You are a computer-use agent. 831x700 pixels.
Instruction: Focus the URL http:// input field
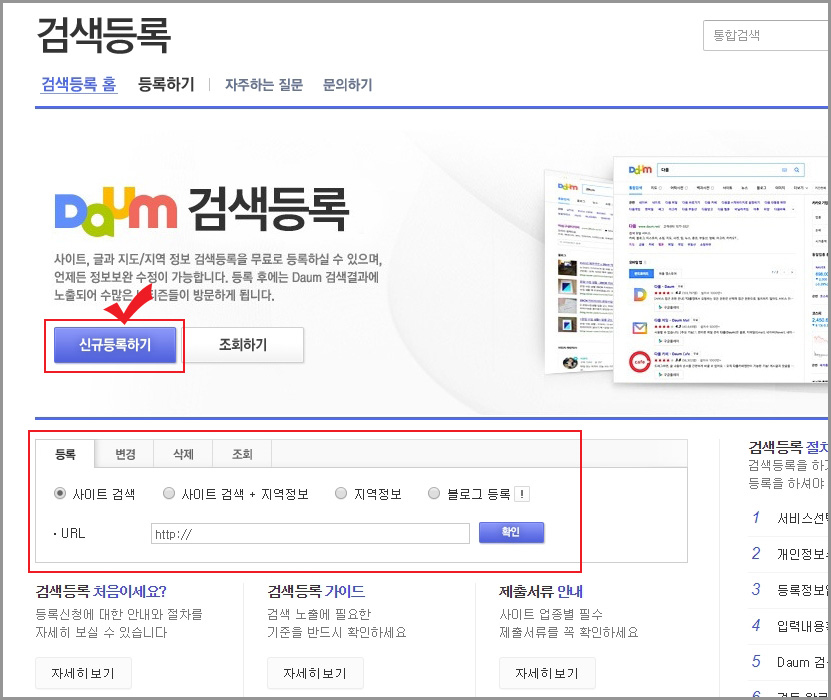point(310,534)
